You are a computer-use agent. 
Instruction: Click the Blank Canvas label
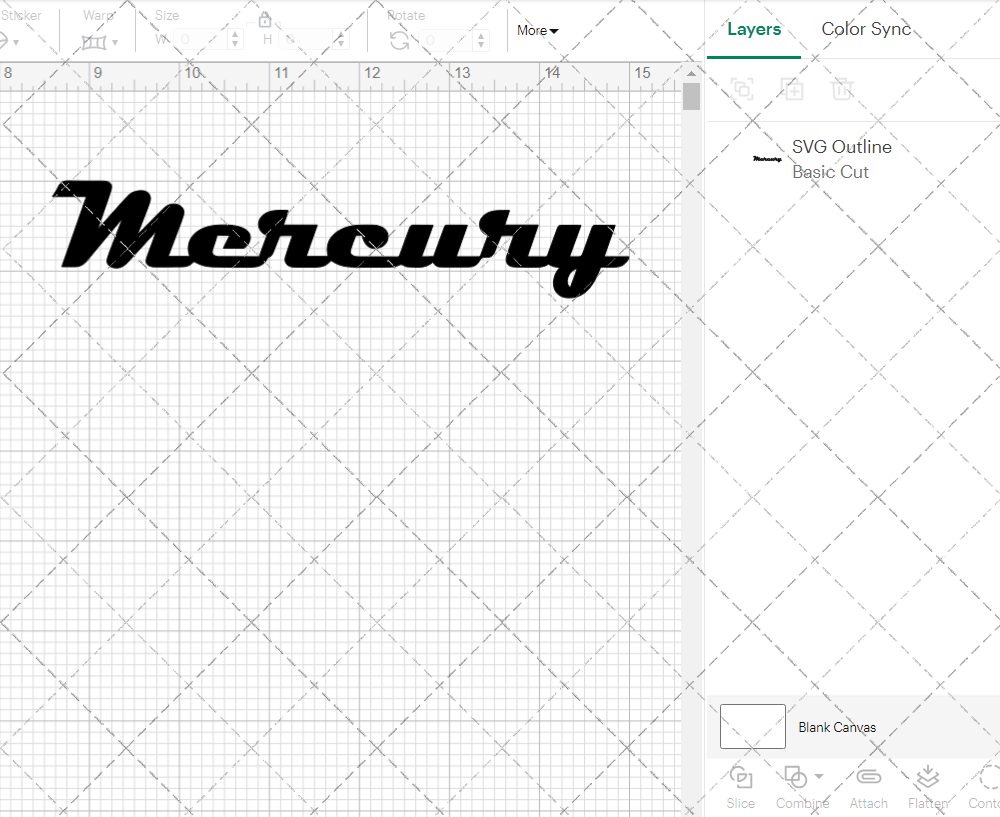click(837, 727)
